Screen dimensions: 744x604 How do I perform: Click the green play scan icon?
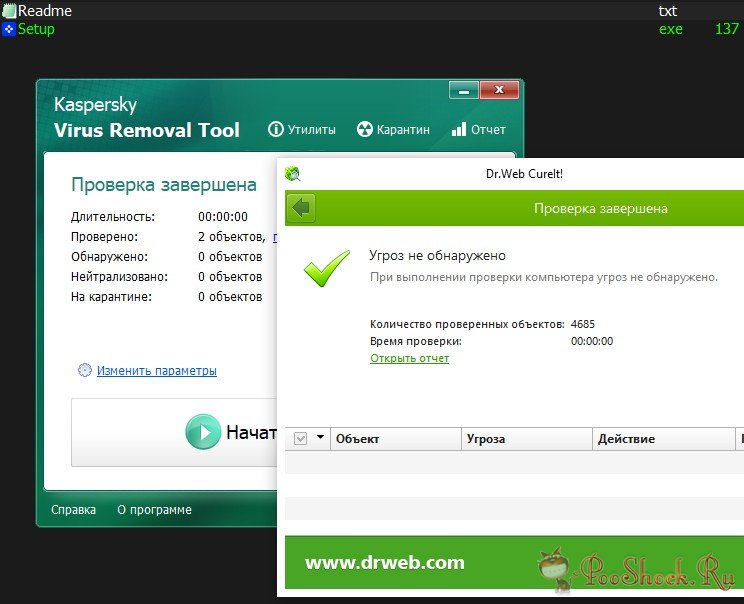203,432
